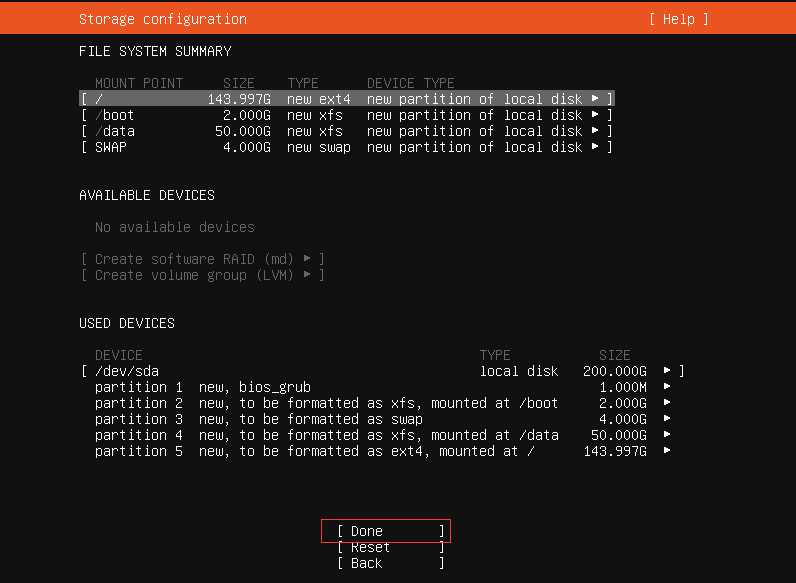Open arrow for partition 1 1.000M
The width and height of the screenshot is (796, 583).
[x=667, y=387]
